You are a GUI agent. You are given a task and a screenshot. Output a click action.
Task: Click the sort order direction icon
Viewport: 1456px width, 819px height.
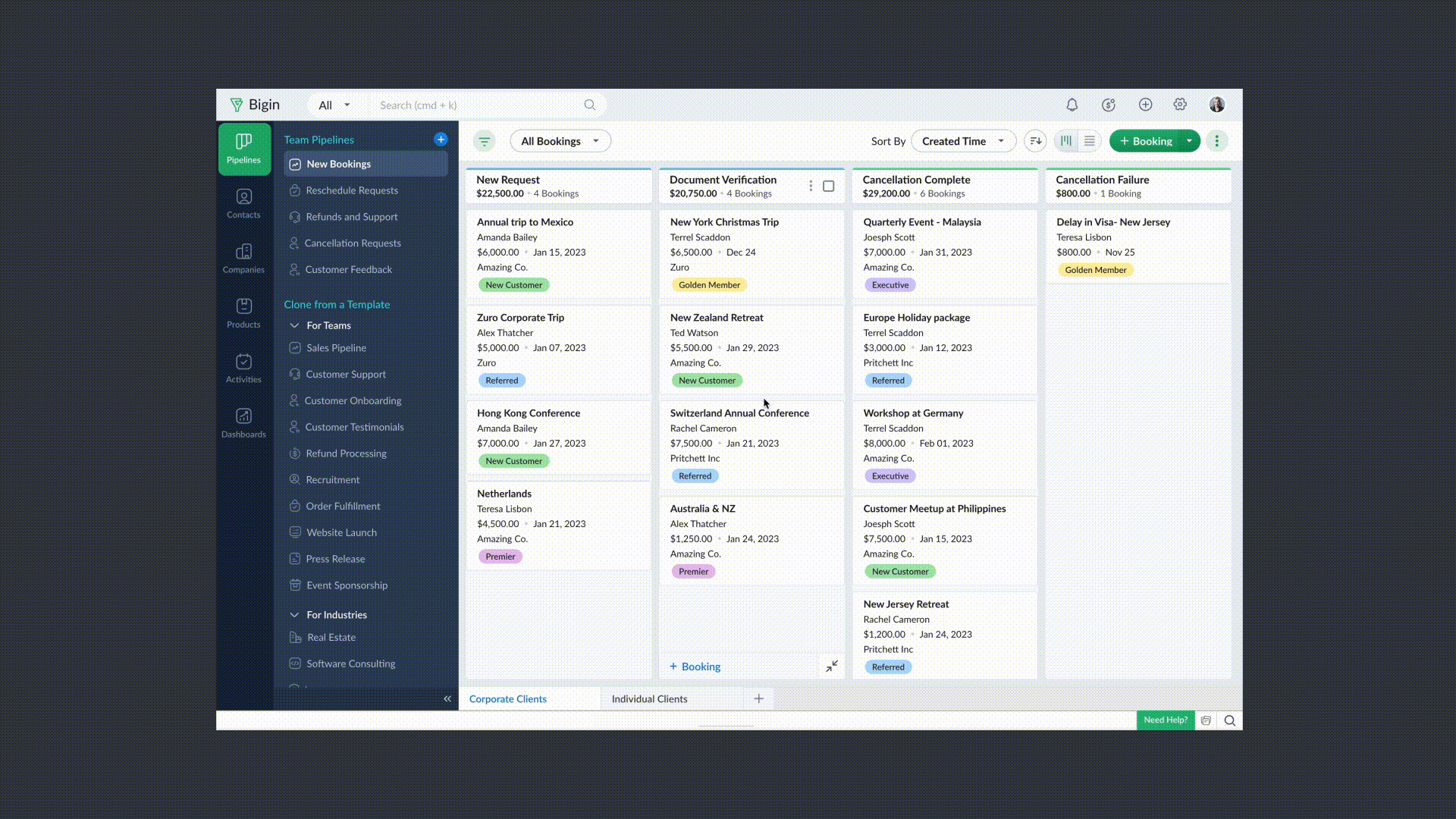pos(1035,141)
